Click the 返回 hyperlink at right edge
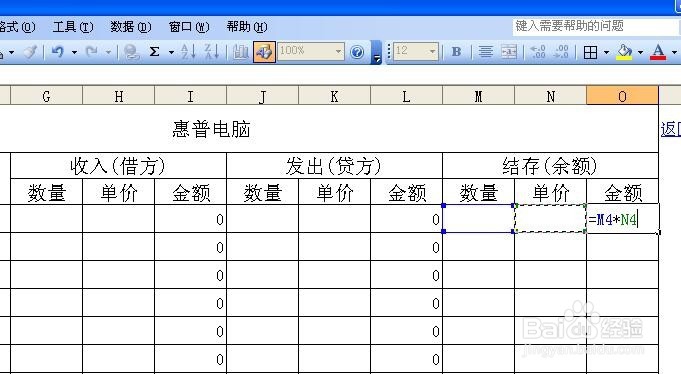The width and height of the screenshot is (681, 374). pyautogui.click(x=671, y=129)
